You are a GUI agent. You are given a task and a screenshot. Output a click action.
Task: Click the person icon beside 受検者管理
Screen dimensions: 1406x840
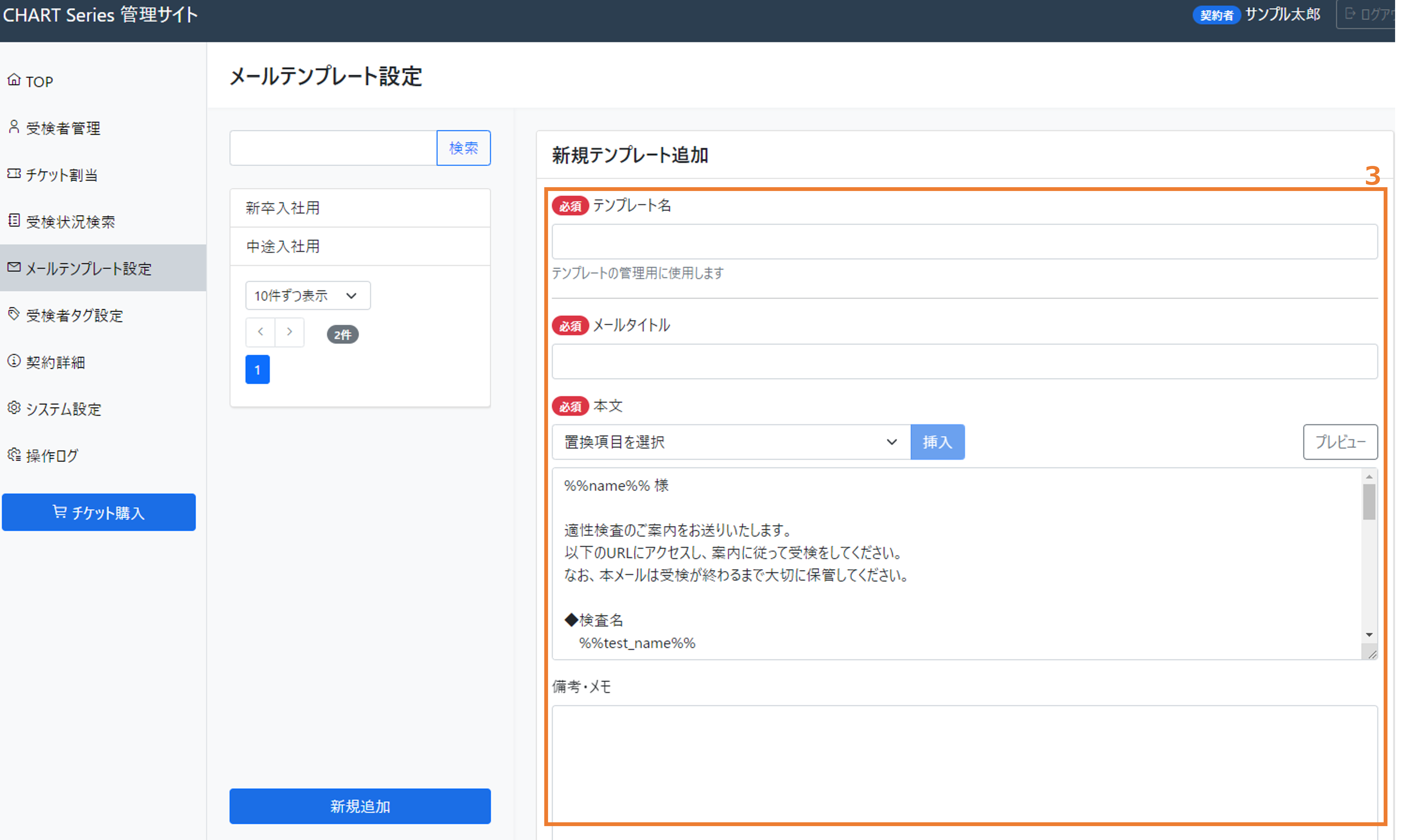(14, 127)
